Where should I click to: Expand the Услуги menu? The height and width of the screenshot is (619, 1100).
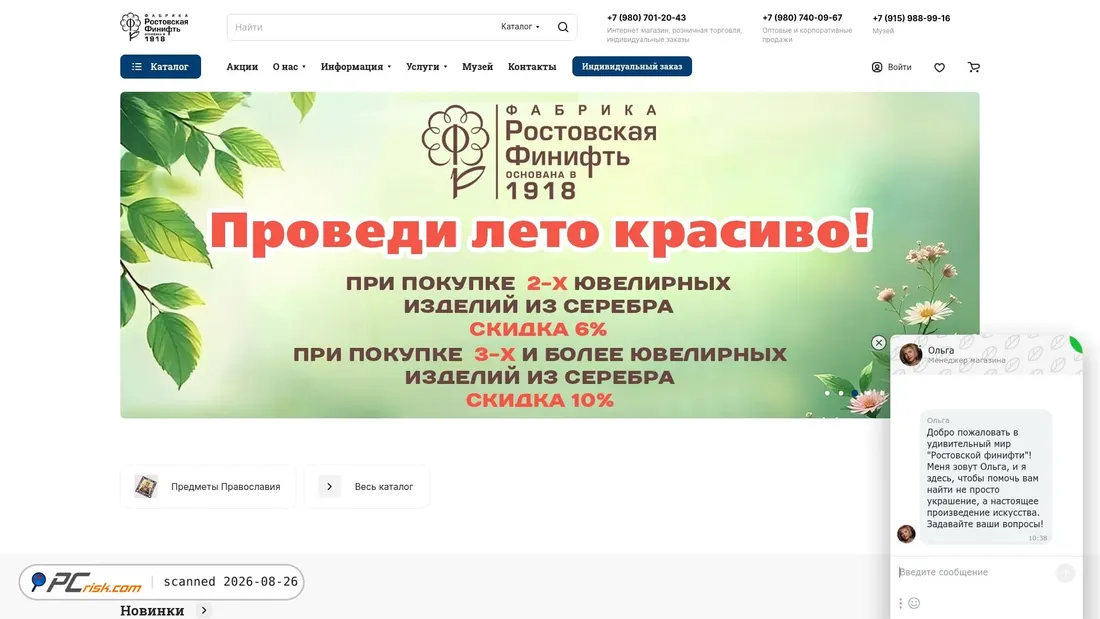427,67
